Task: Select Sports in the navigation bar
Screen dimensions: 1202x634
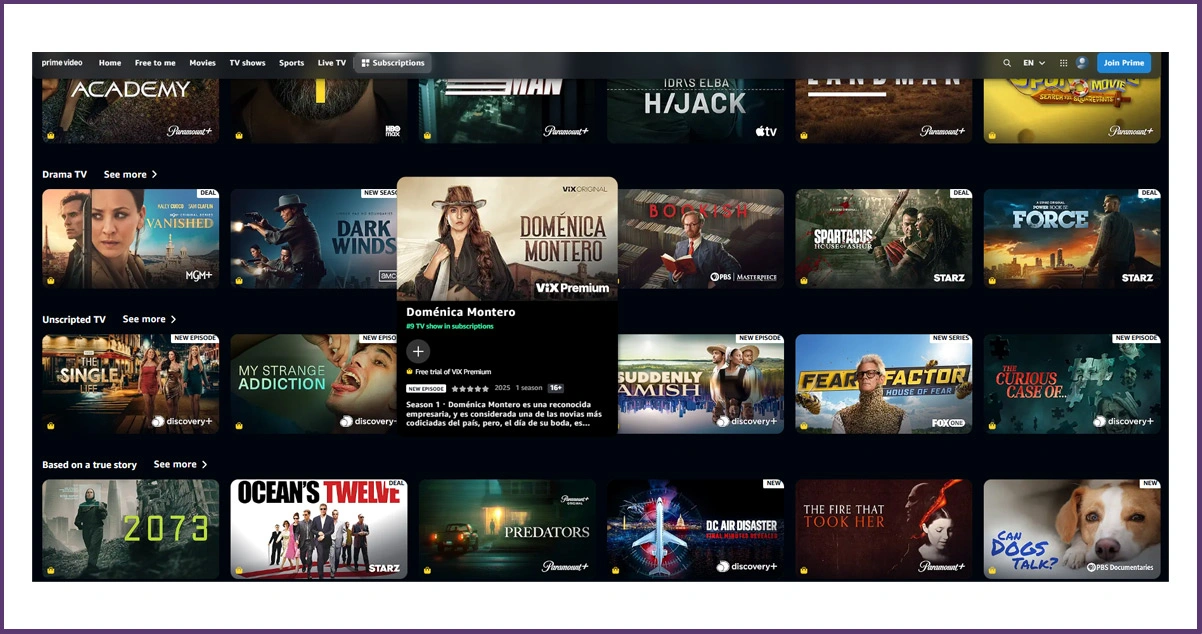Action: coord(291,62)
